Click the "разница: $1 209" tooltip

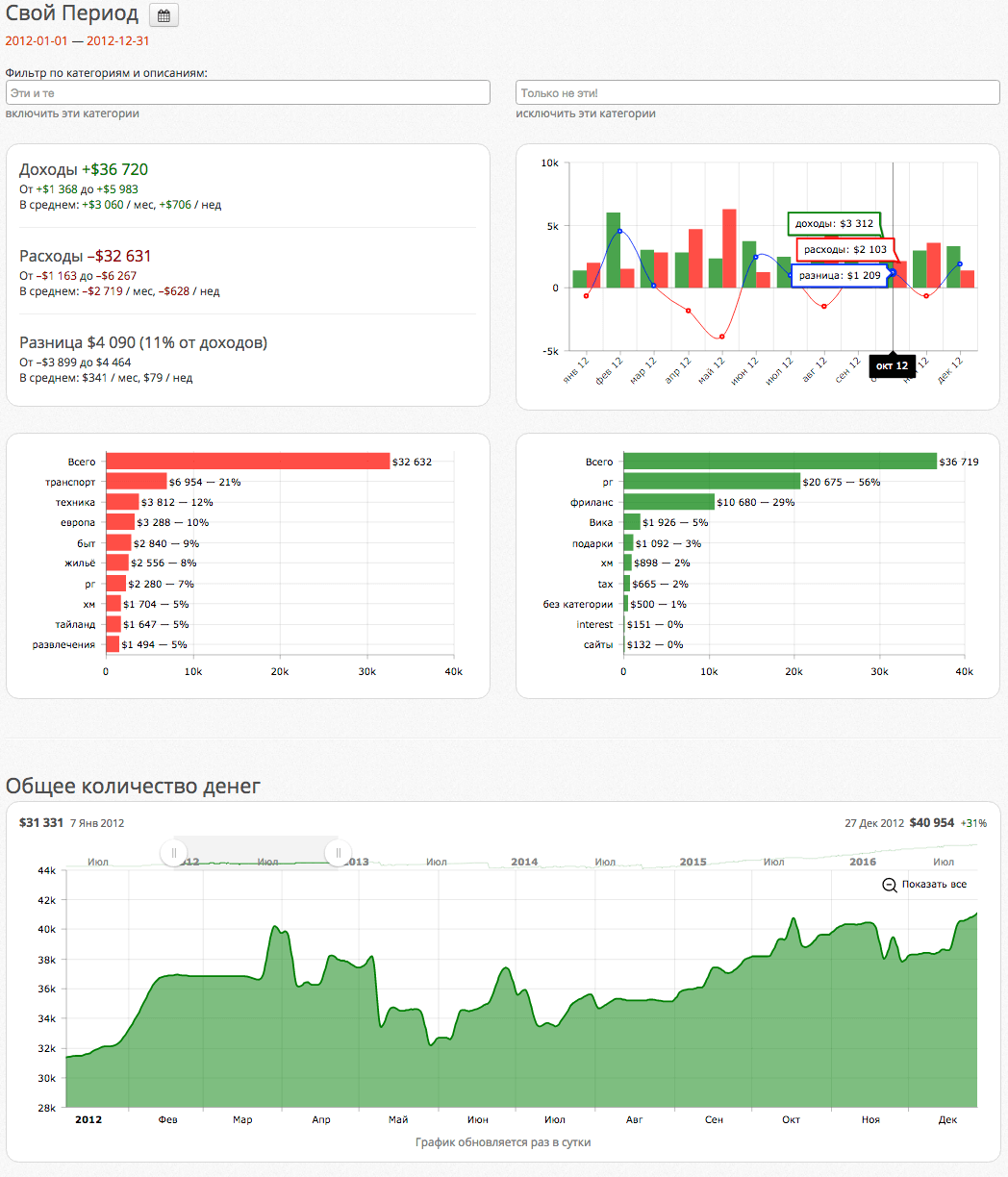(840, 275)
